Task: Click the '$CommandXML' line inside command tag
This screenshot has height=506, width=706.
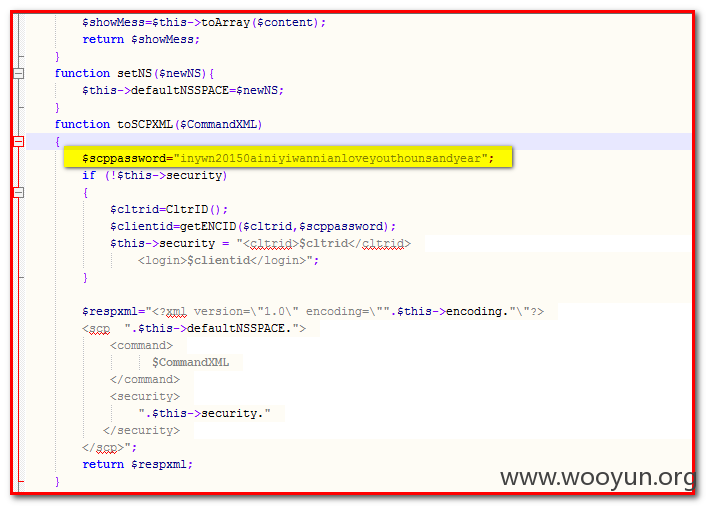Action: [190, 362]
